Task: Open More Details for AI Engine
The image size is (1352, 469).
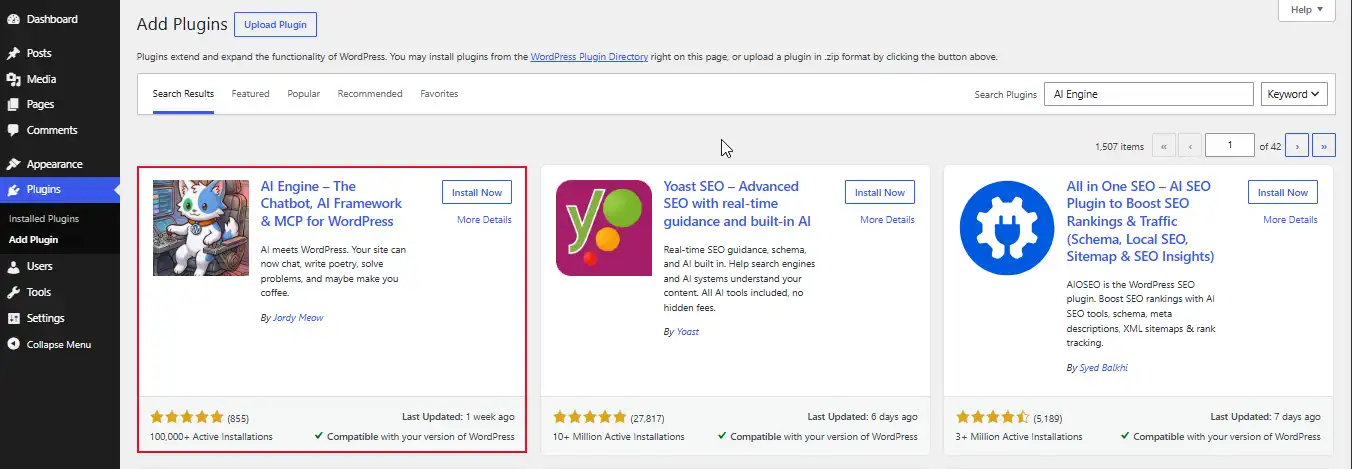Action: 484,220
